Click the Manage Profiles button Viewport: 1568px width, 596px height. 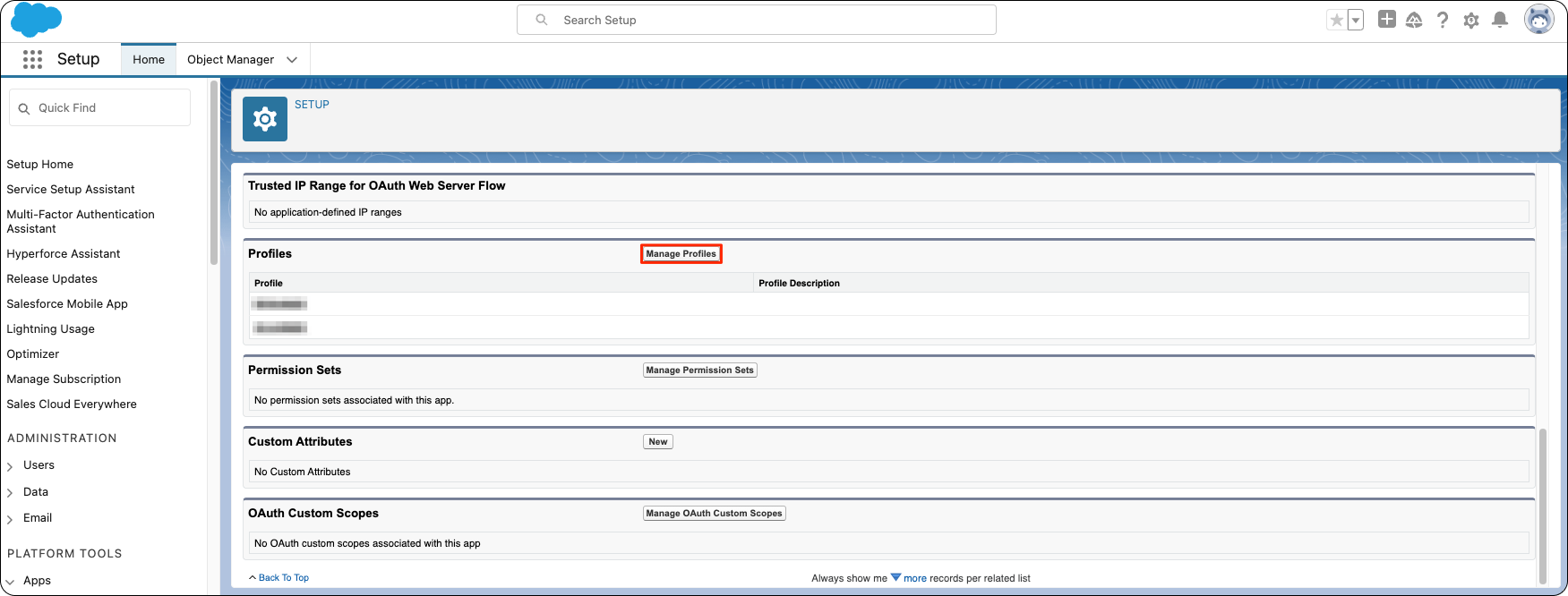(681, 254)
